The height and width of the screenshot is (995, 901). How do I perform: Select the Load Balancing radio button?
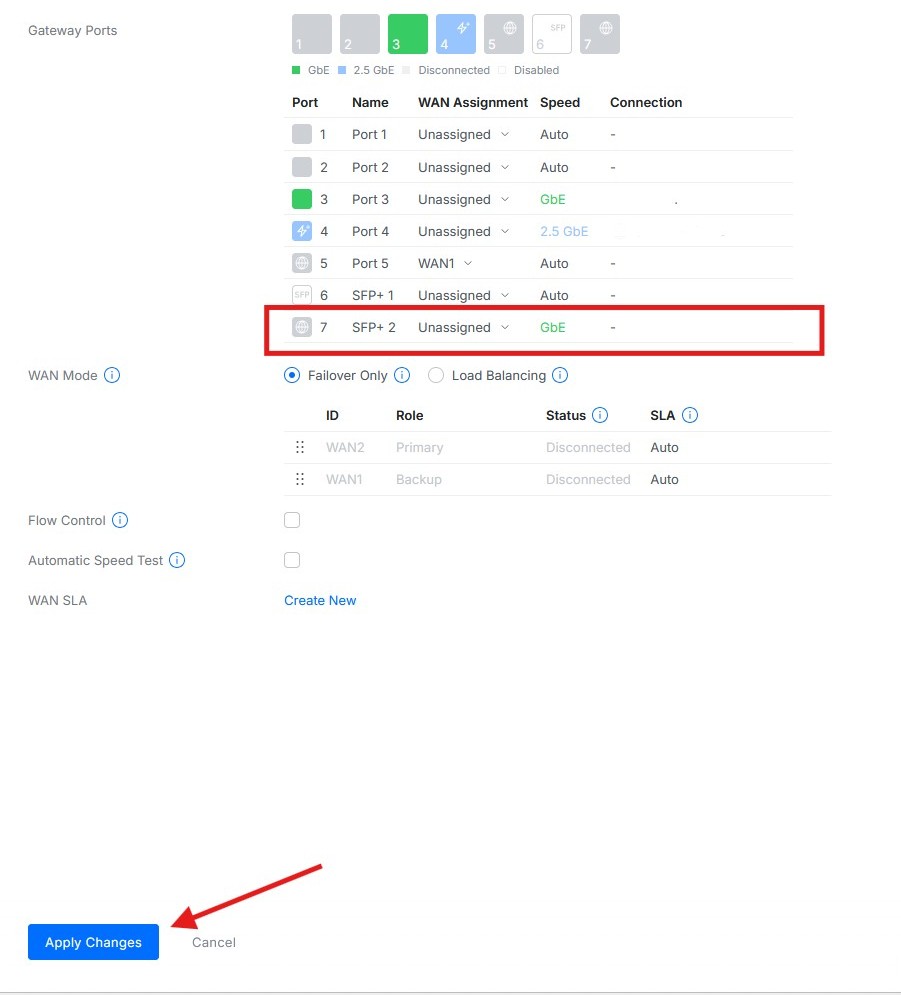pyautogui.click(x=435, y=375)
